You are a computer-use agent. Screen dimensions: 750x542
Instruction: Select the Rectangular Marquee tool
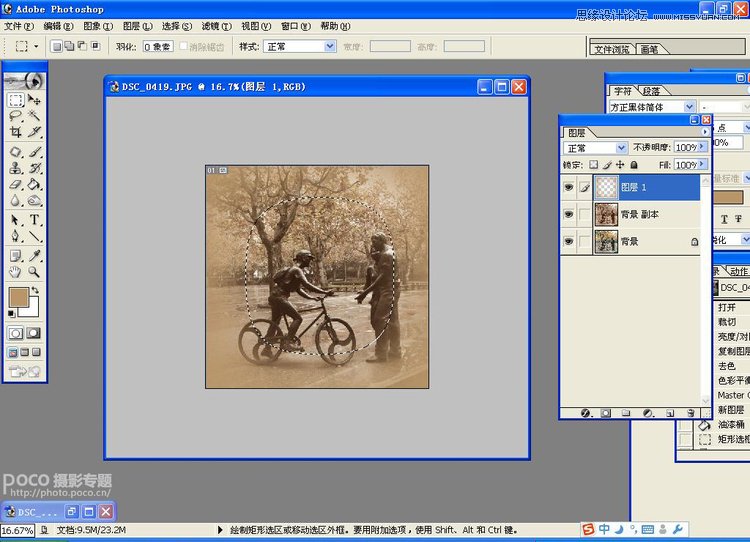[x=15, y=100]
